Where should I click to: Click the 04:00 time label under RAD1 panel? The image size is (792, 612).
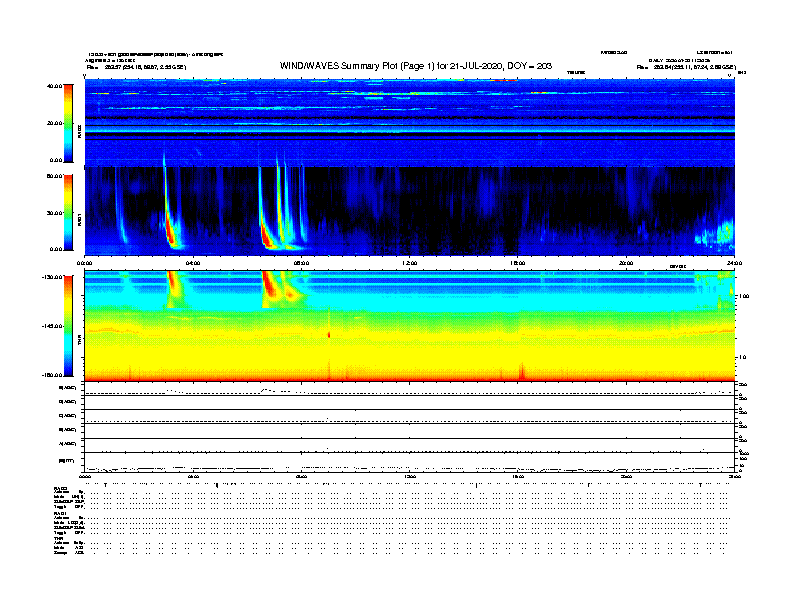click(193, 263)
